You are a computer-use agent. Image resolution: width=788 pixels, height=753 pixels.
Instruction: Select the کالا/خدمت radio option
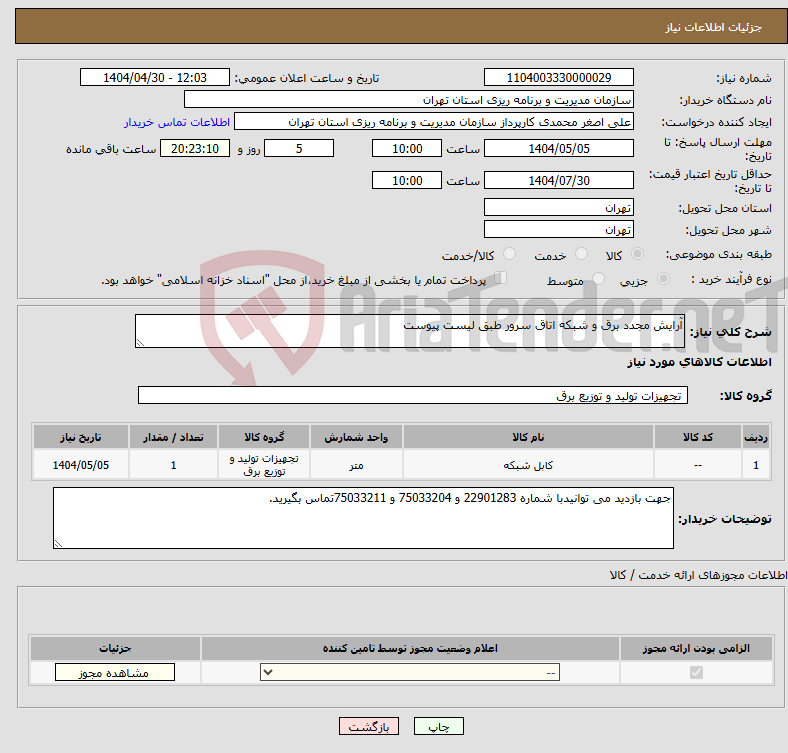click(x=509, y=255)
